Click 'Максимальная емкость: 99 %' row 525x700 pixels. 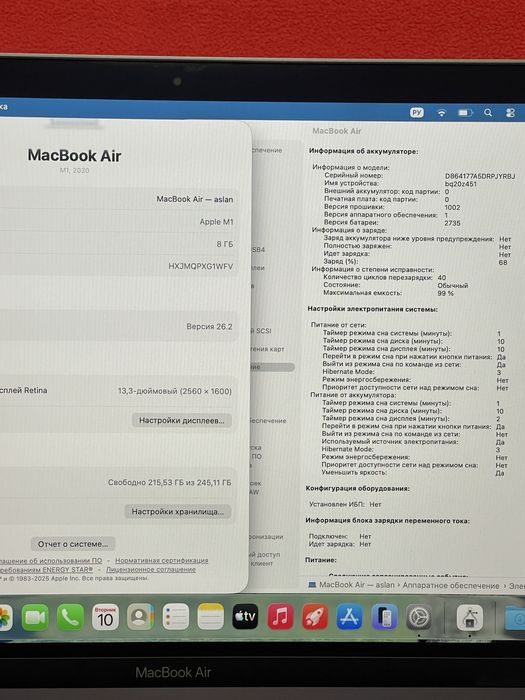coord(388,293)
